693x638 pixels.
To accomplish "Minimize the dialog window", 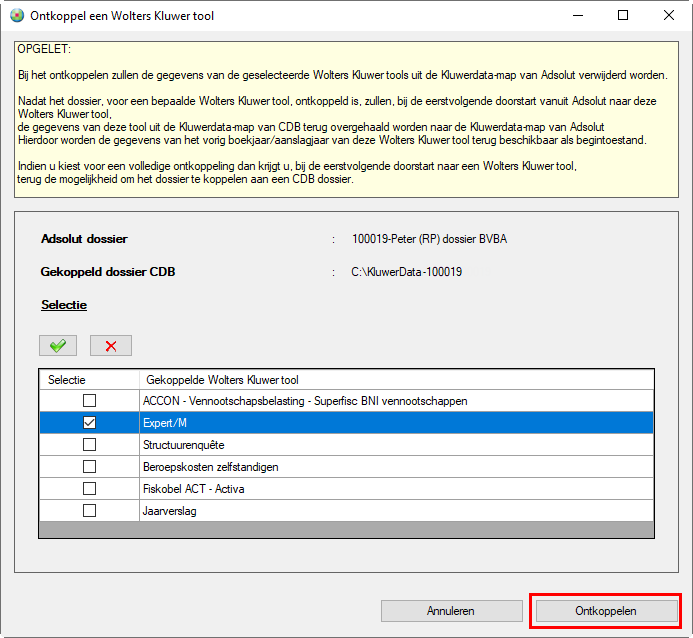I will [x=577, y=16].
